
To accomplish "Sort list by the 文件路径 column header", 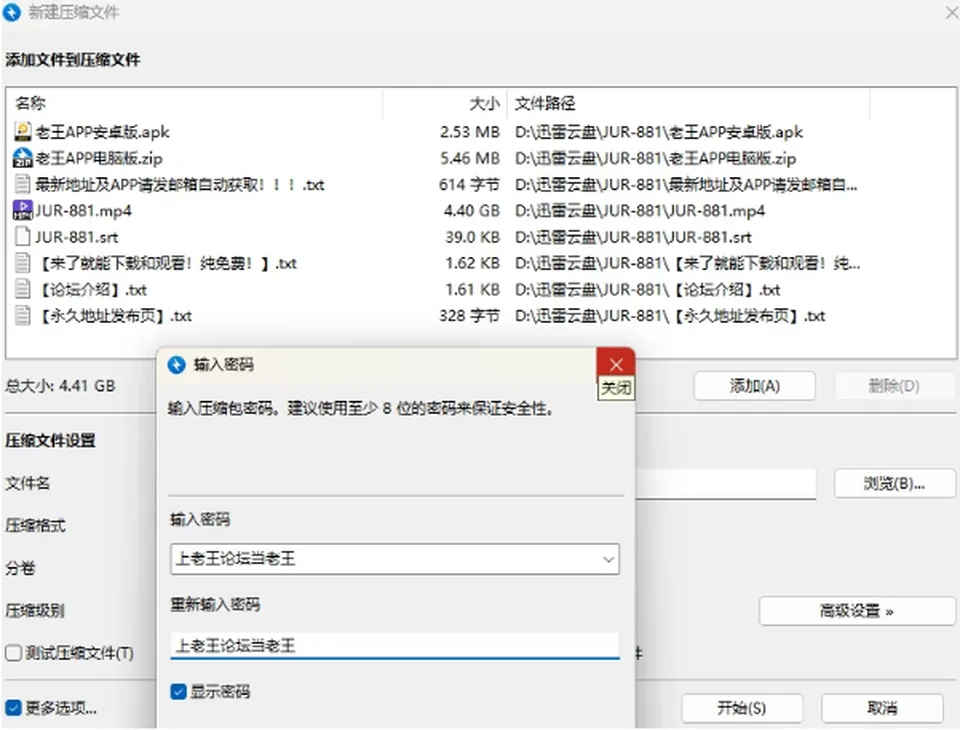I will coord(688,103).
